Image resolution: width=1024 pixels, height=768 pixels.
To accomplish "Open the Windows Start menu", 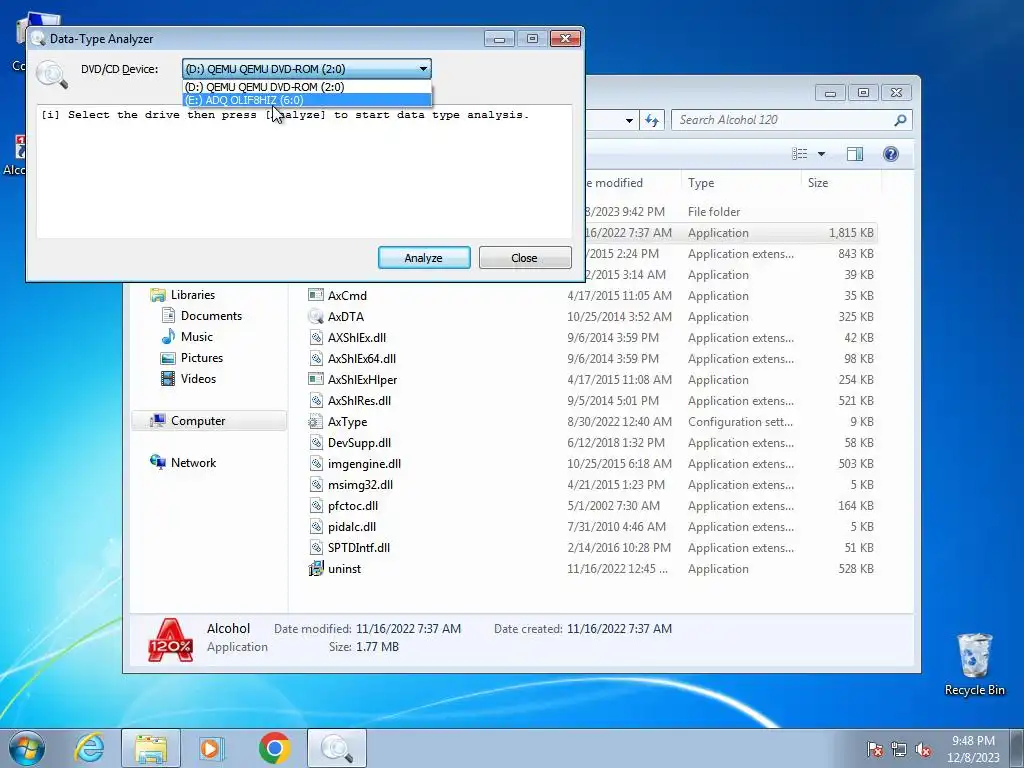I will click(x=27, y=748).
